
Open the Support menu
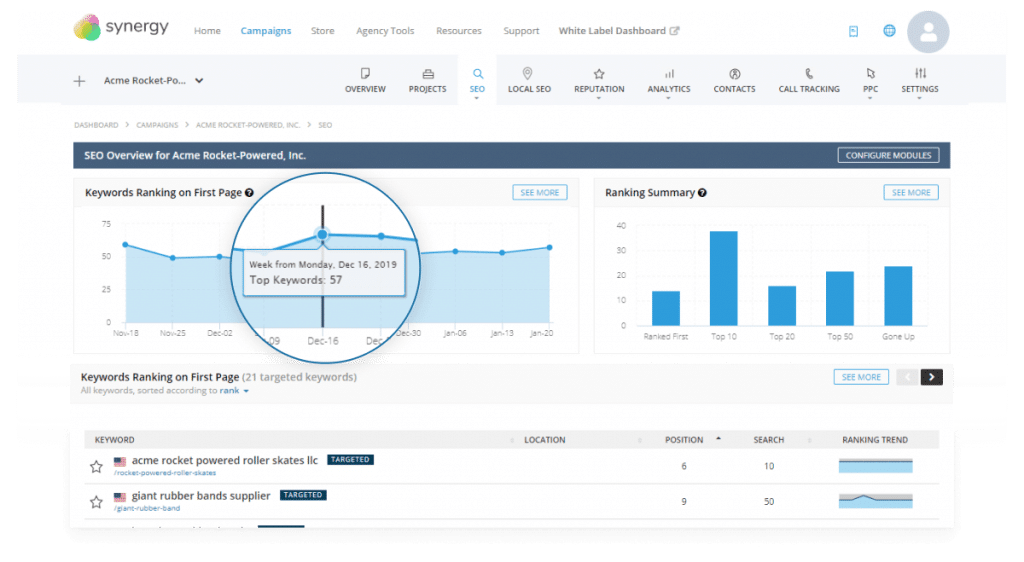click(x=521, y=31)
